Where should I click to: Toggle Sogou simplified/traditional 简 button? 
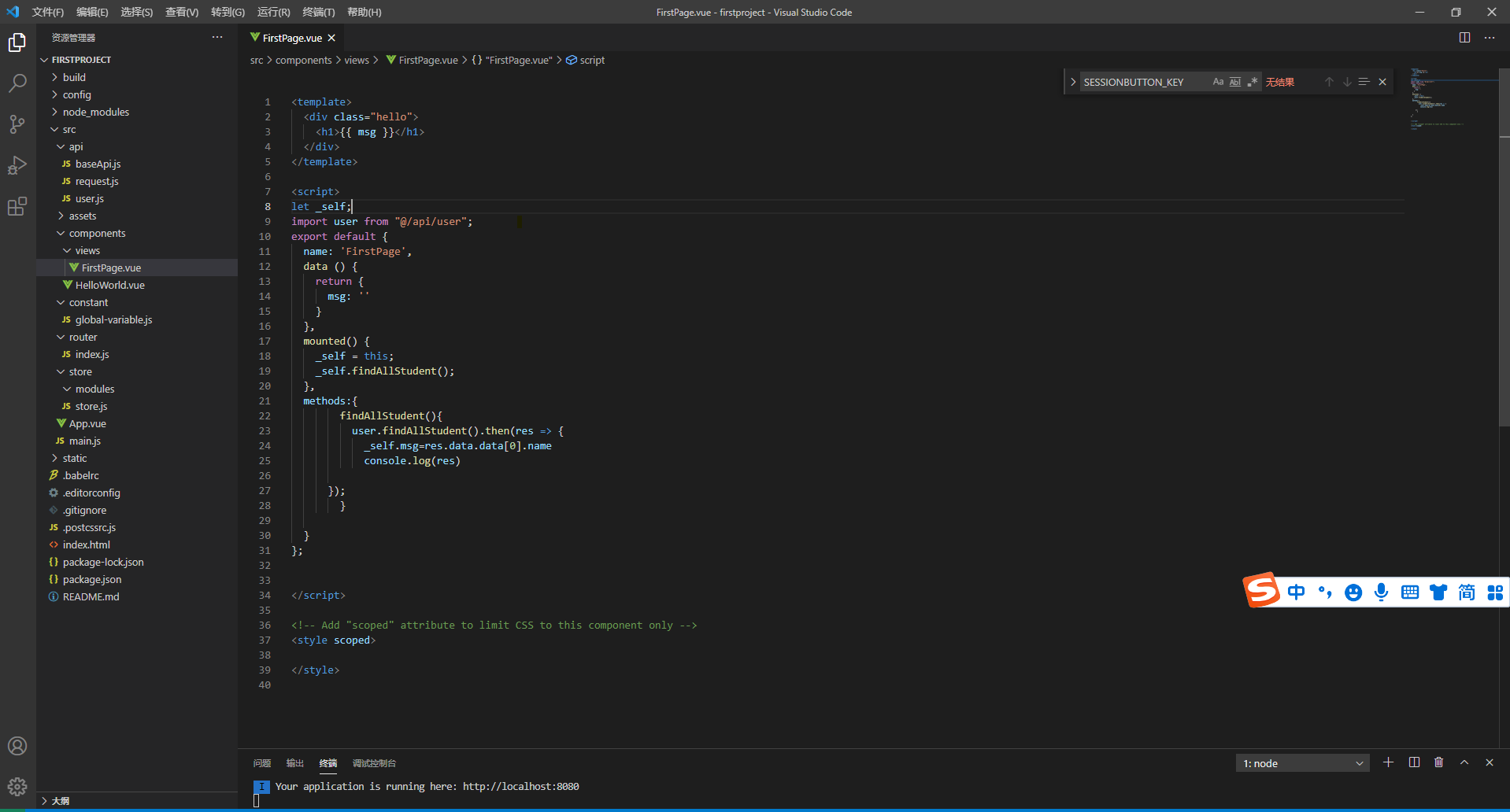tap(1467, 592)
